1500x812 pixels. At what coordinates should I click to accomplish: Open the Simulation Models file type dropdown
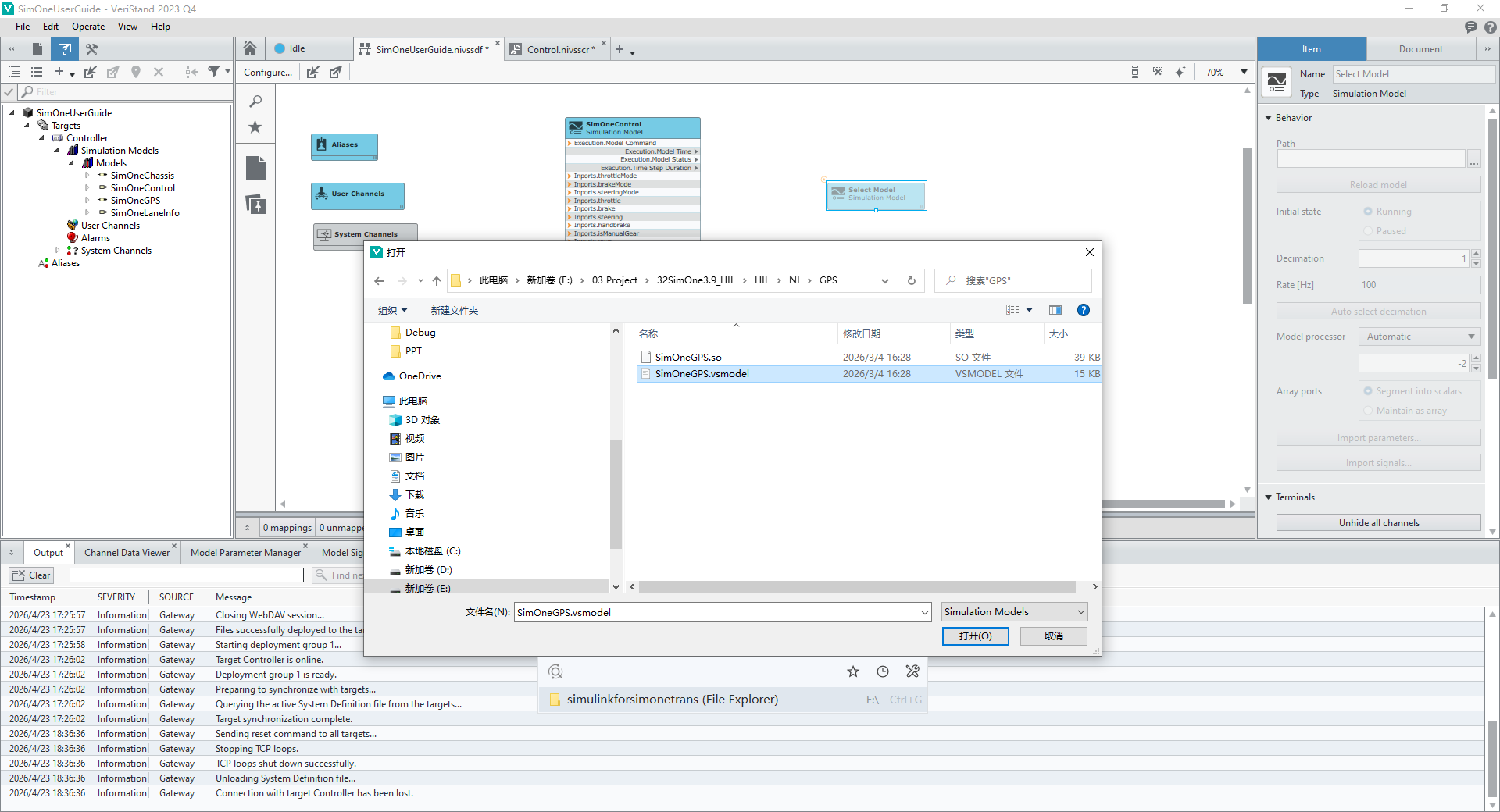coord(1014,612)
